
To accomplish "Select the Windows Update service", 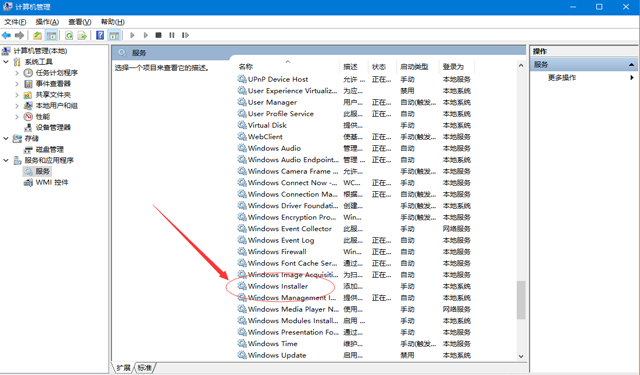I will (277, 355).
